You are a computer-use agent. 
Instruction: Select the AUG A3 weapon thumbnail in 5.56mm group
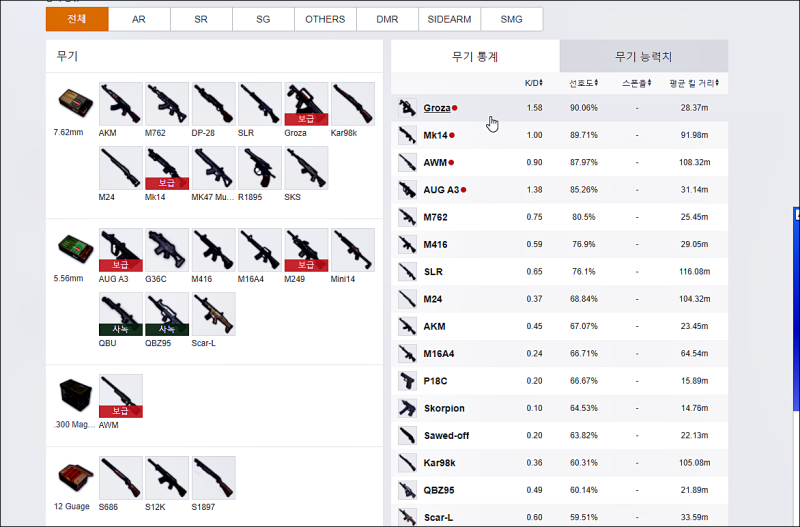click(x=120, y=249)
